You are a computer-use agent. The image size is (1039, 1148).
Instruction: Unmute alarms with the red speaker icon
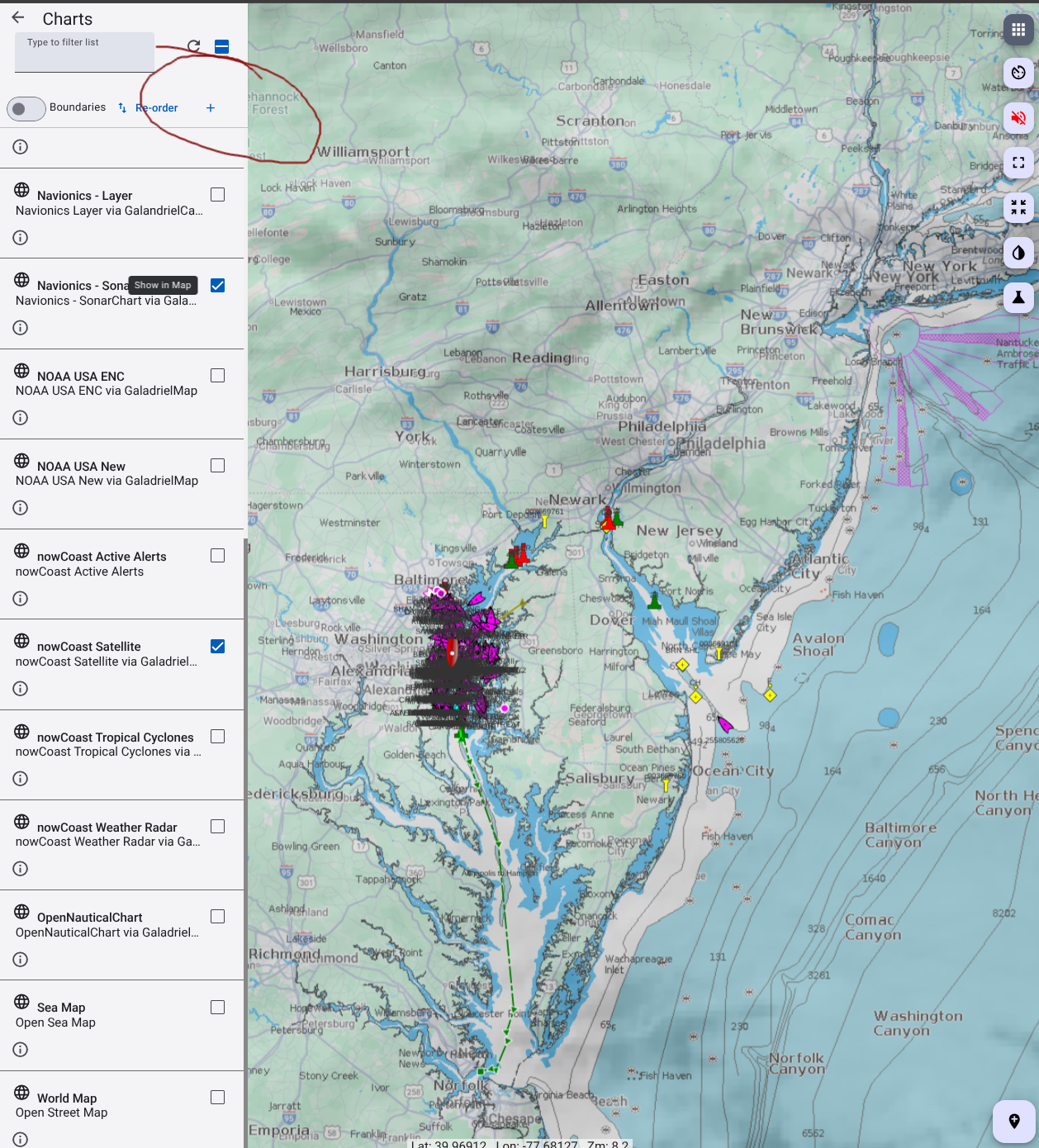click(x=1018, y=117)
